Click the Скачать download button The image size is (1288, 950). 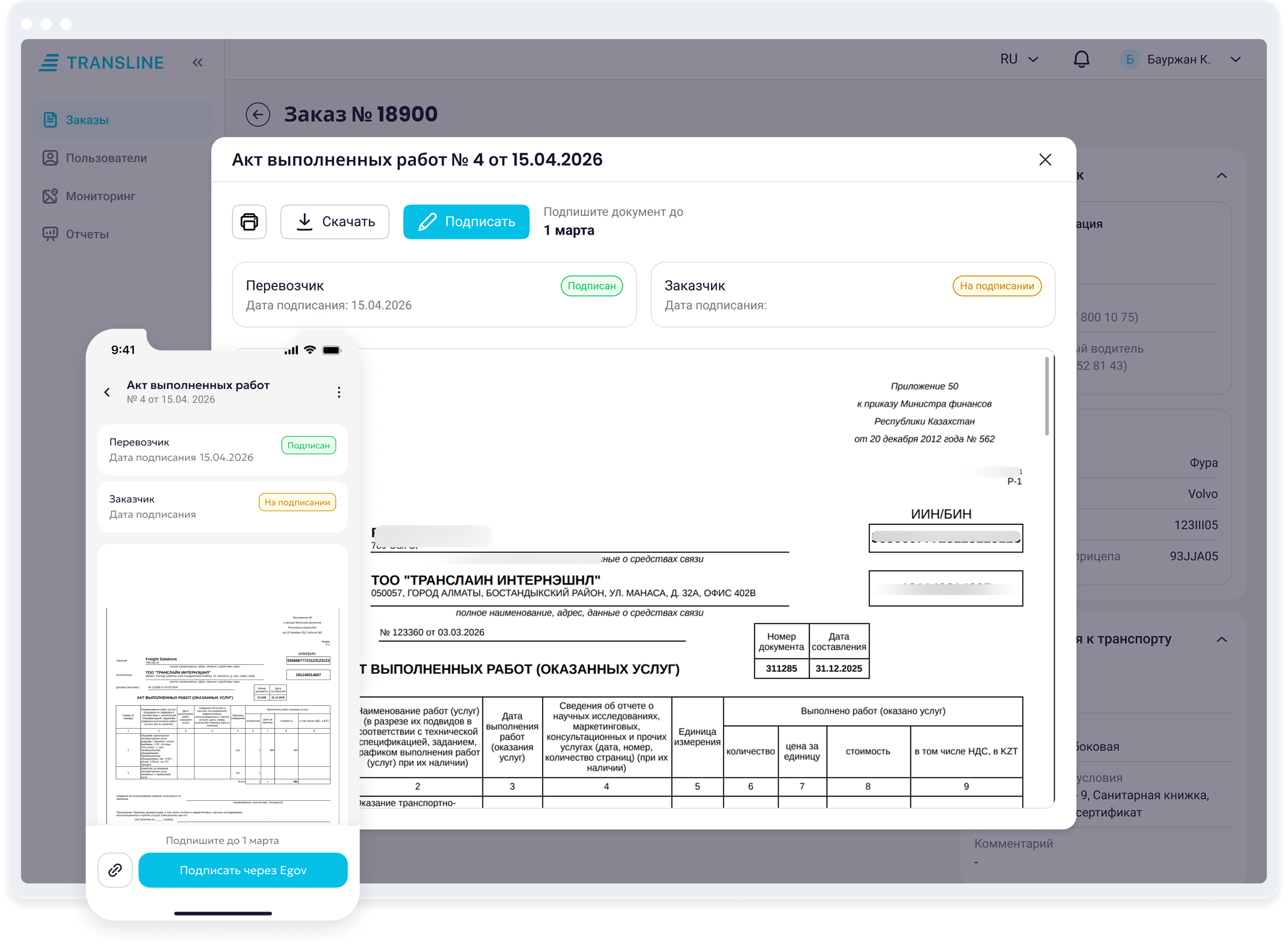point(335,221)
